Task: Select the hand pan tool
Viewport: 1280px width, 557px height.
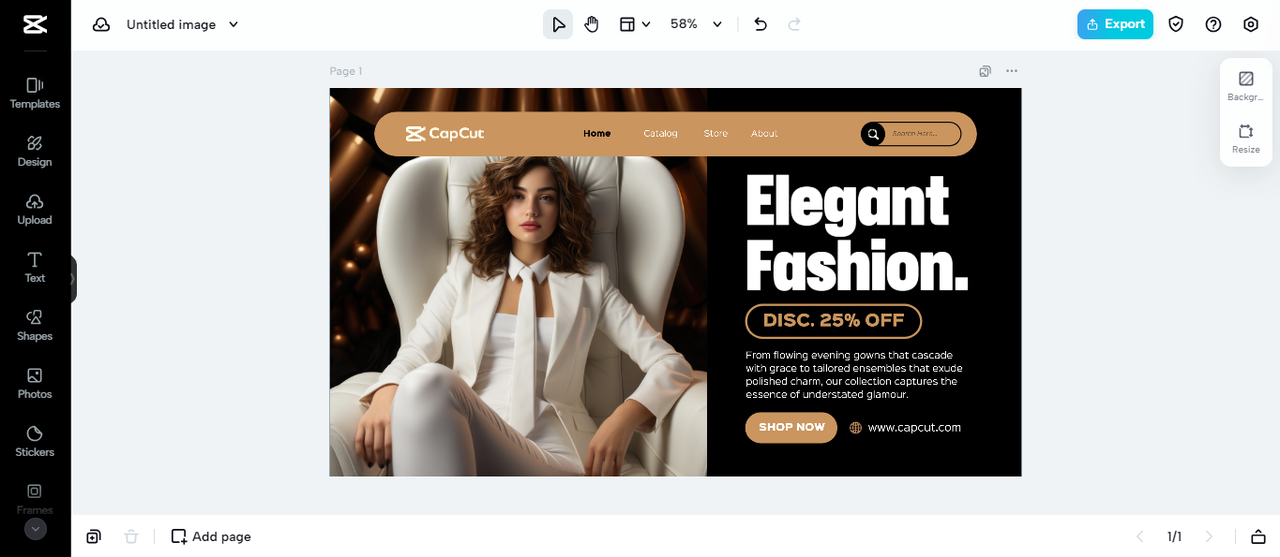Action: tap(592, 24)
